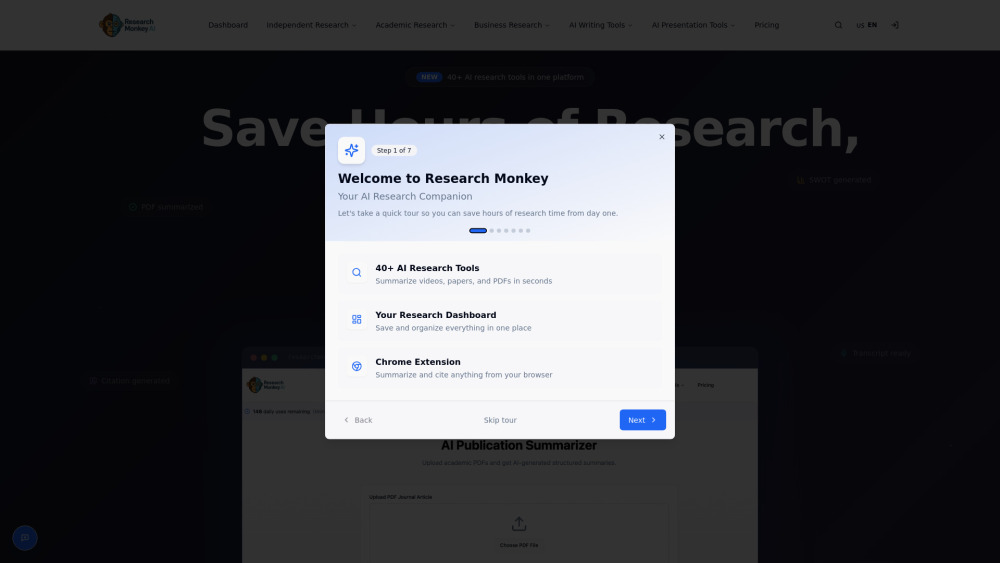1000x563 pixels.
Task: Select the Your Research Dashboard card
Action: (499, 321)
